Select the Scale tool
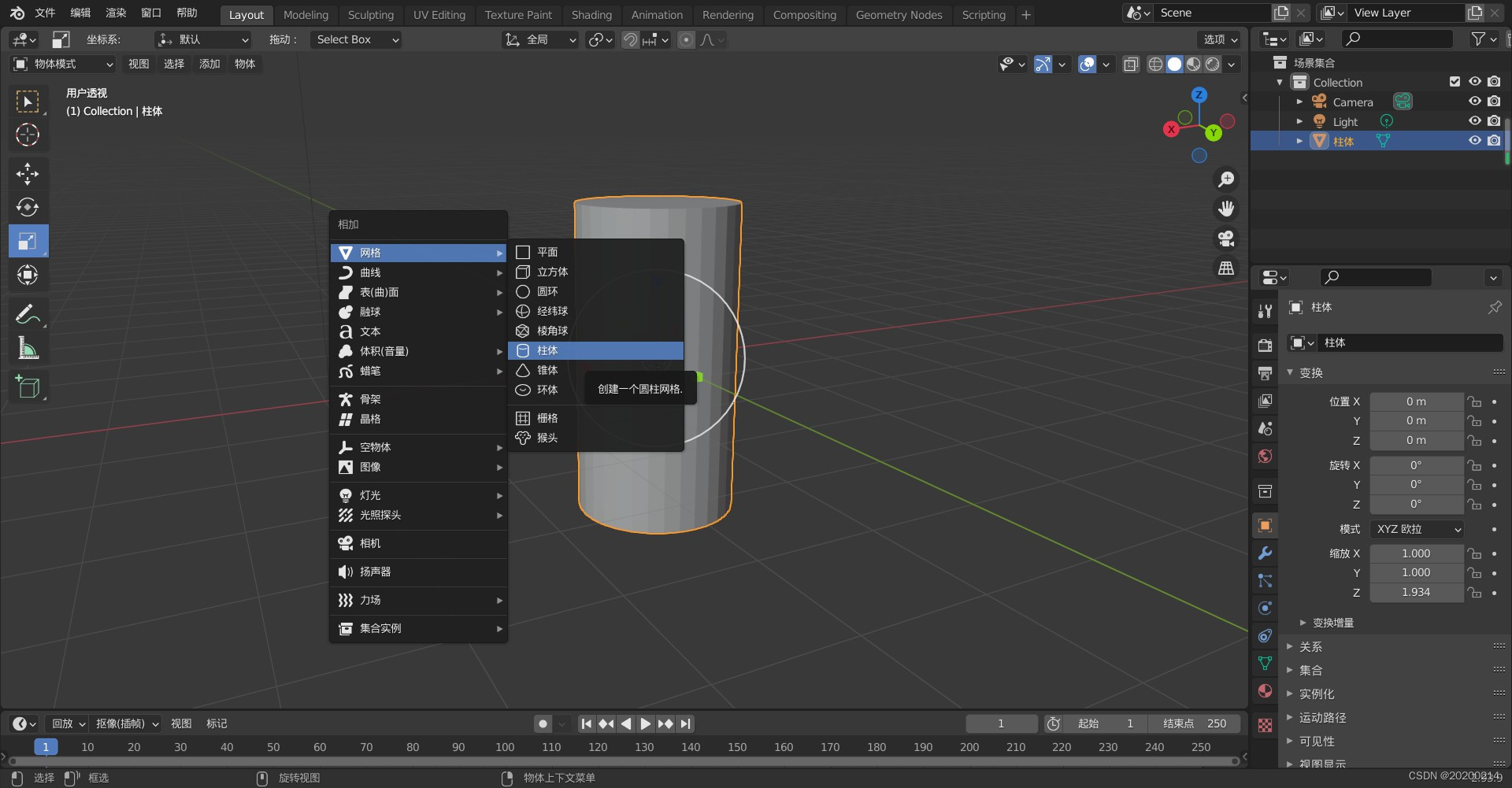The width and height of the screenshot is (1512, 788). 28,241
